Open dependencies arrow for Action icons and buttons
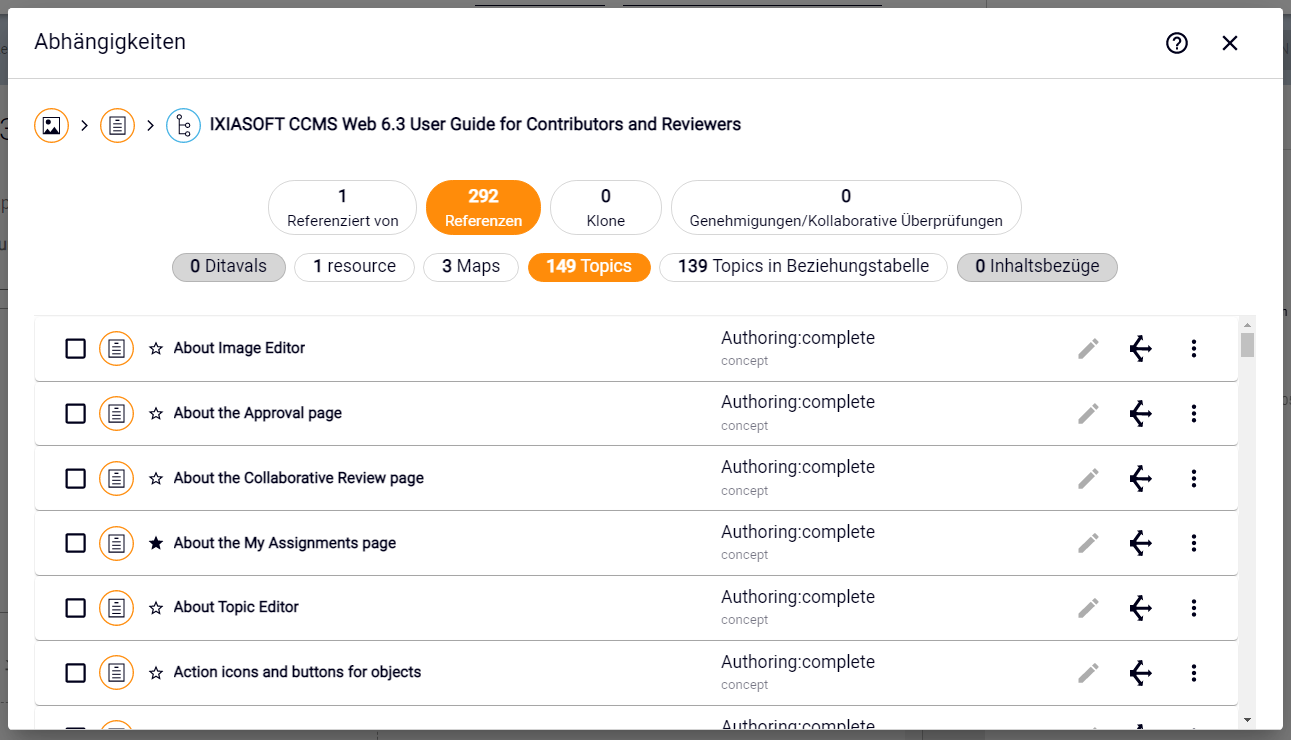1291x740 pixels. click(x=1140, y=673)
